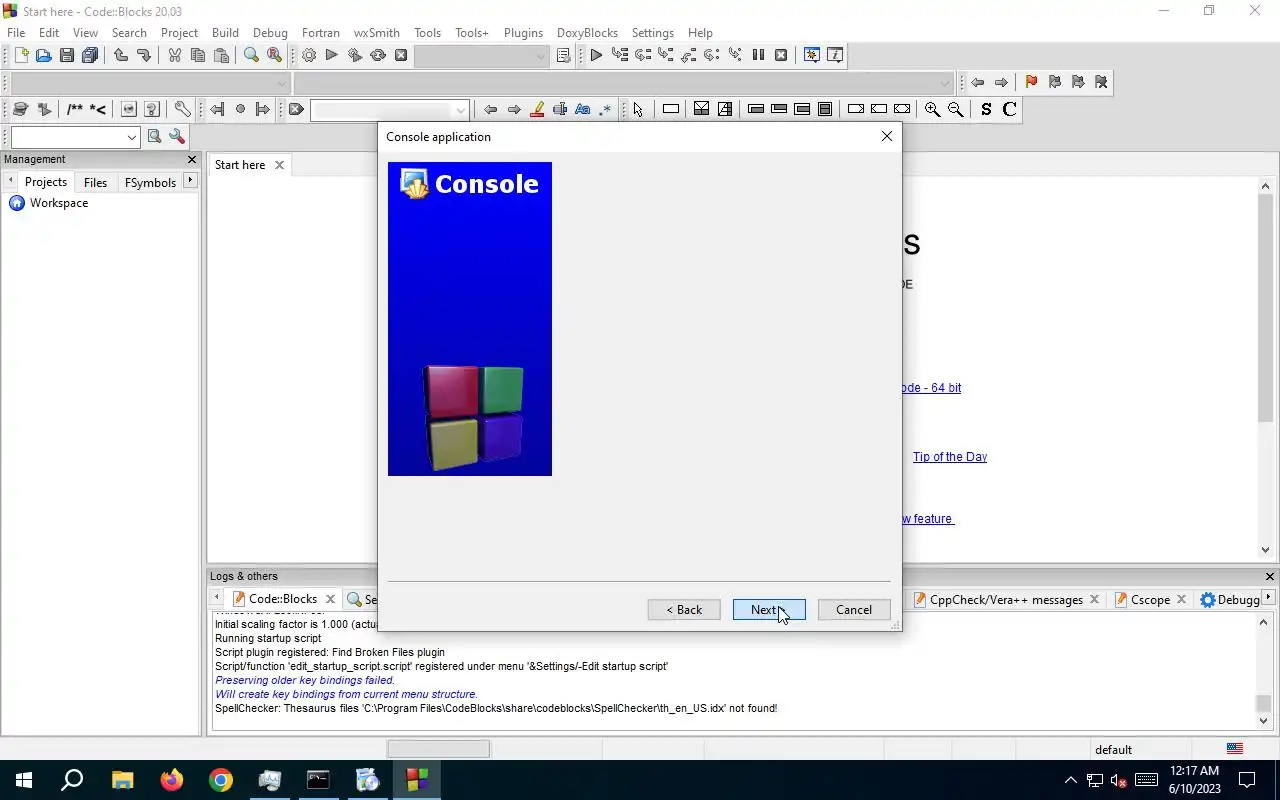The height and width of the screenshot is (800, 1280).
Task: Click the Undo arrow icon
Action: coord(120,56)
